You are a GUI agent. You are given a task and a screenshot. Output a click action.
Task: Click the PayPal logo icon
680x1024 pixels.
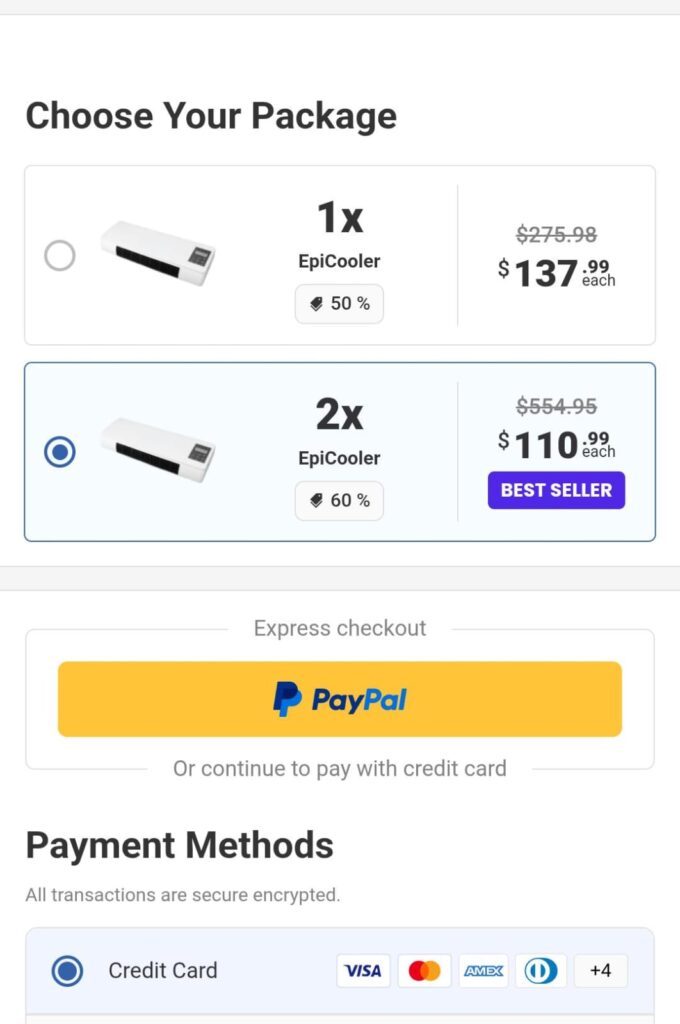288,699
